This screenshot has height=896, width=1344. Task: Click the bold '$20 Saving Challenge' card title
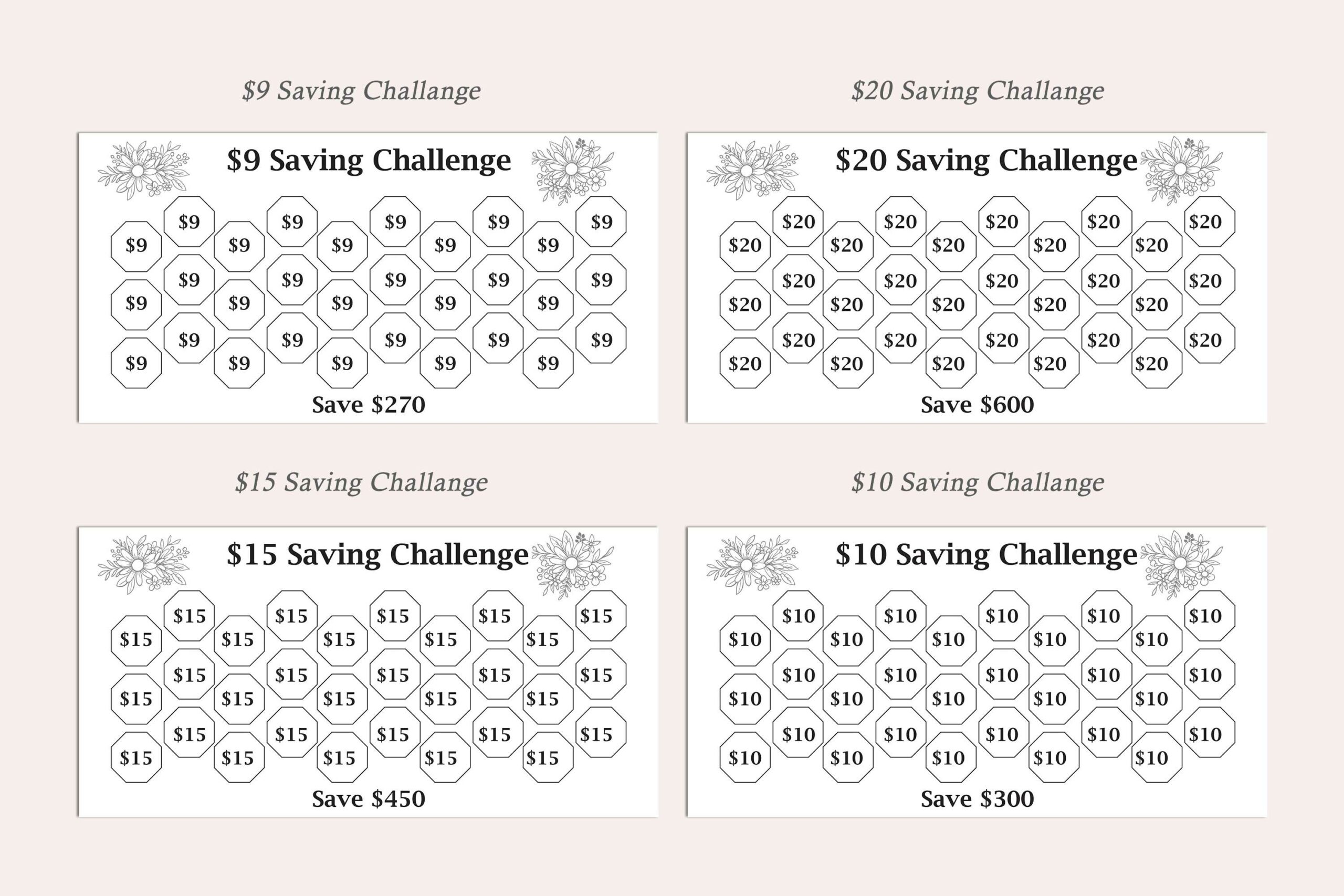point(986,160)
